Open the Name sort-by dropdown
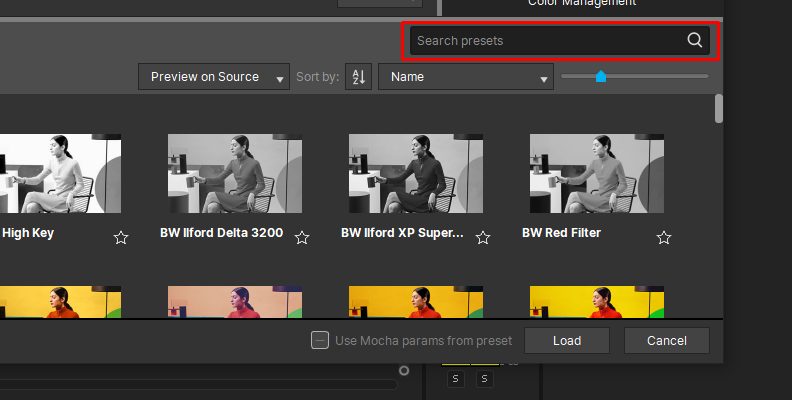The height and width of the screenshot is (400, 792). (x=466, y=77)
